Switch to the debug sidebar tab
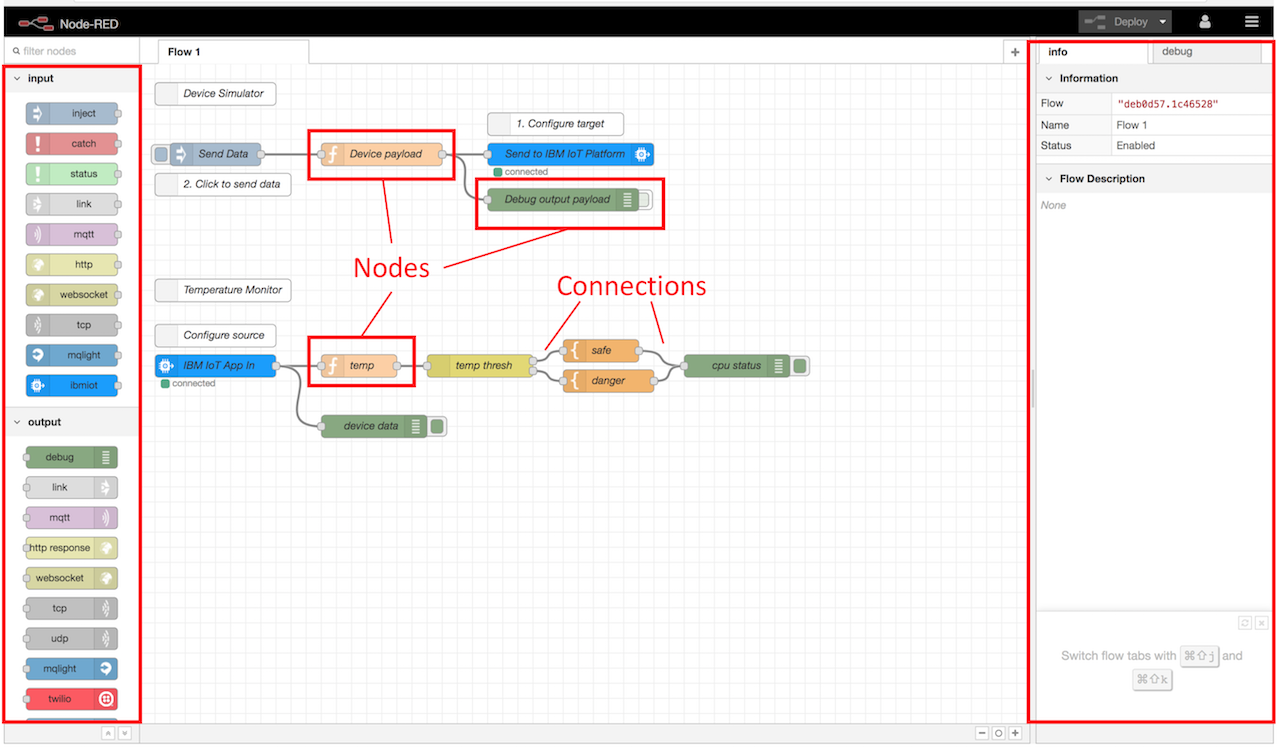The height and width of the screenshot is (749, 1280). coord(1206,52)
